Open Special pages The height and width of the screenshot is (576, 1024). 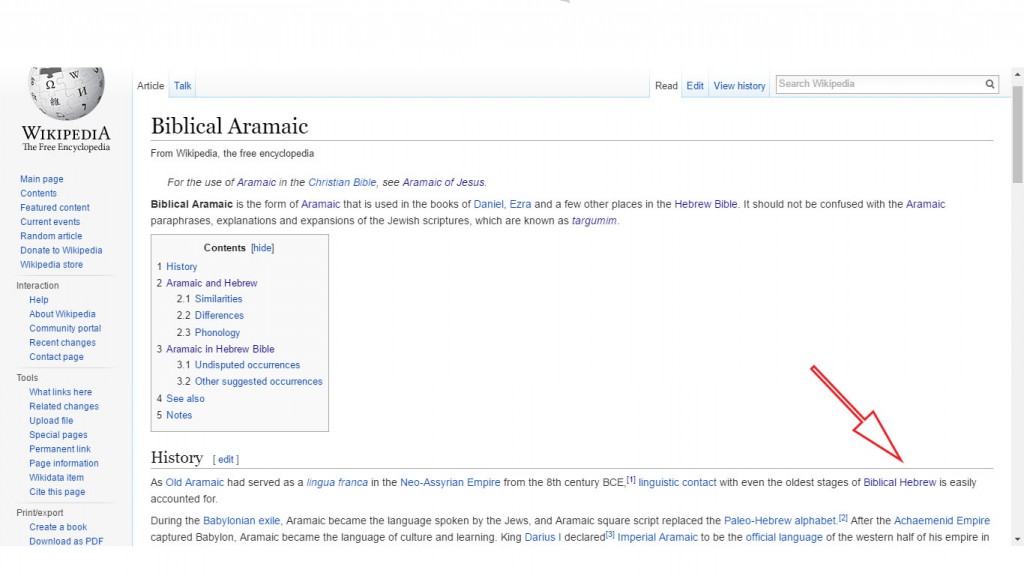(x=58, y=435)
